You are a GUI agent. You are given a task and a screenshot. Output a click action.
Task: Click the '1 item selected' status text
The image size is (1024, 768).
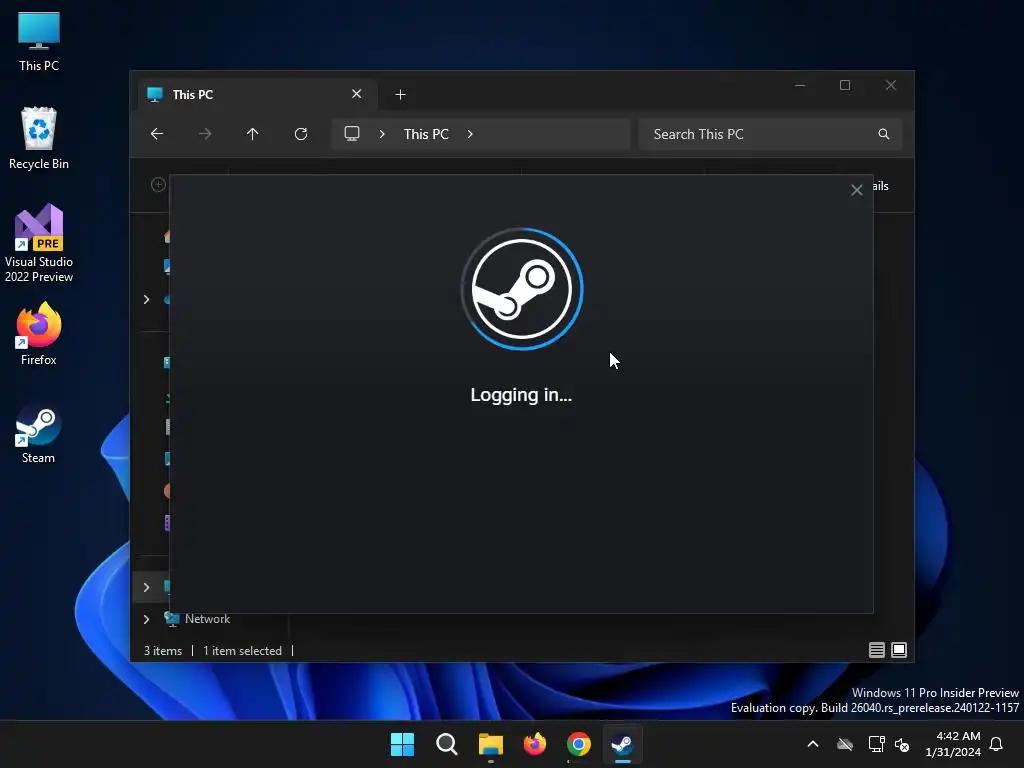tap(242, 650)
